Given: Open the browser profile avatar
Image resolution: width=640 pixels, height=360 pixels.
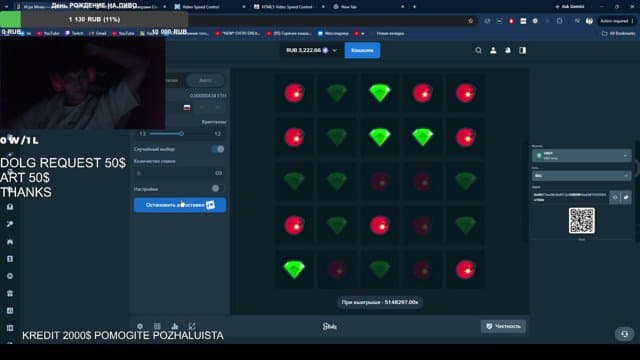Looking at the screenshot, I should (589, 21).
